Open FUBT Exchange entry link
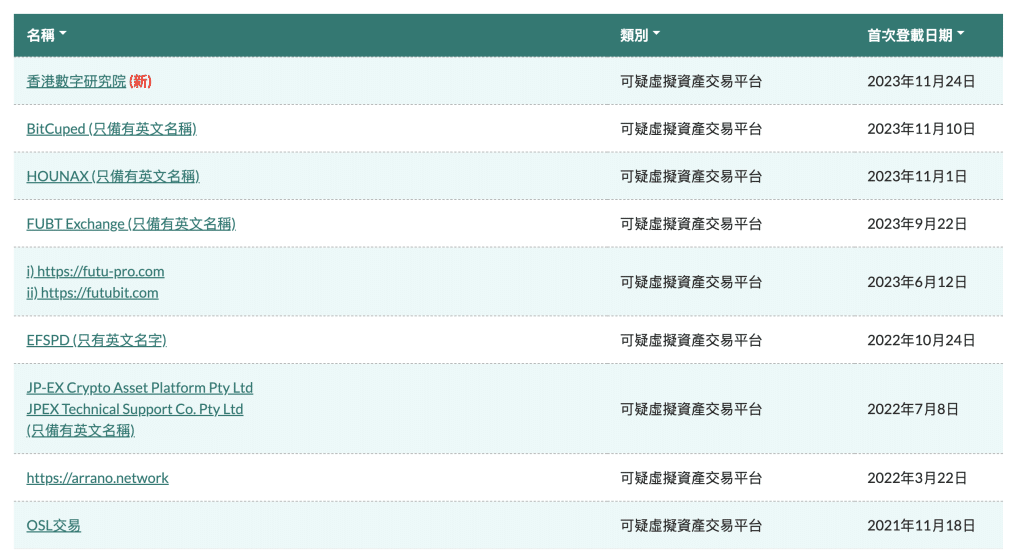This screenshot has height=559, width=1024. (131, 224)
